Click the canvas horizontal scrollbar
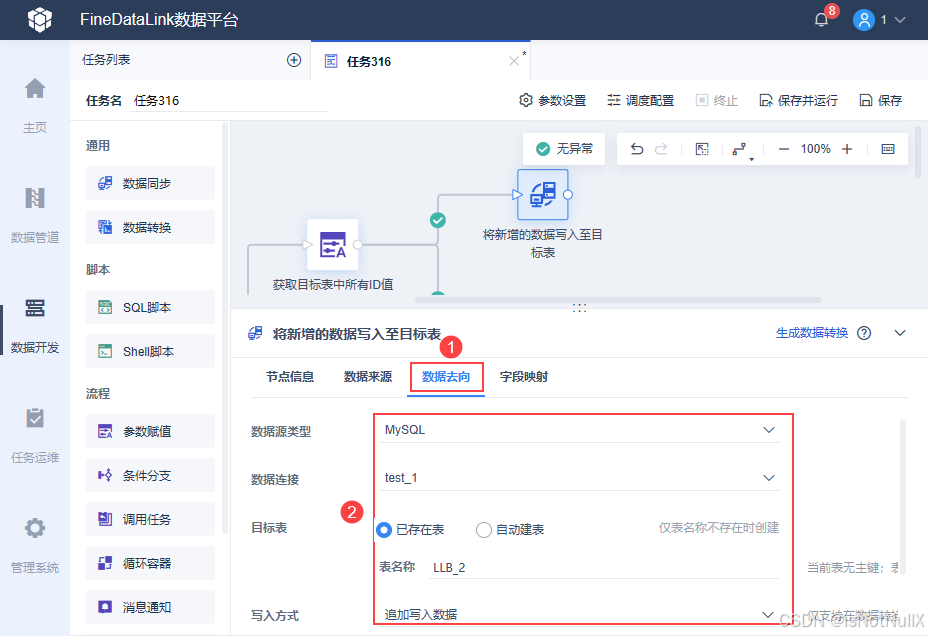928x636 pixels. click(617, 300)
